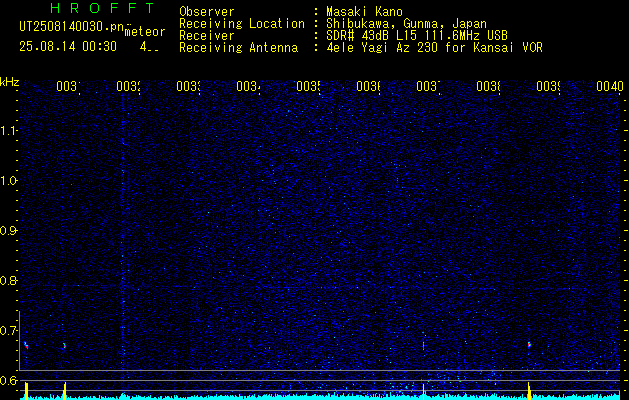The image size is (629, 400).
Task: Click the red meteor echo near 0037
Action: tap(423, 346)
